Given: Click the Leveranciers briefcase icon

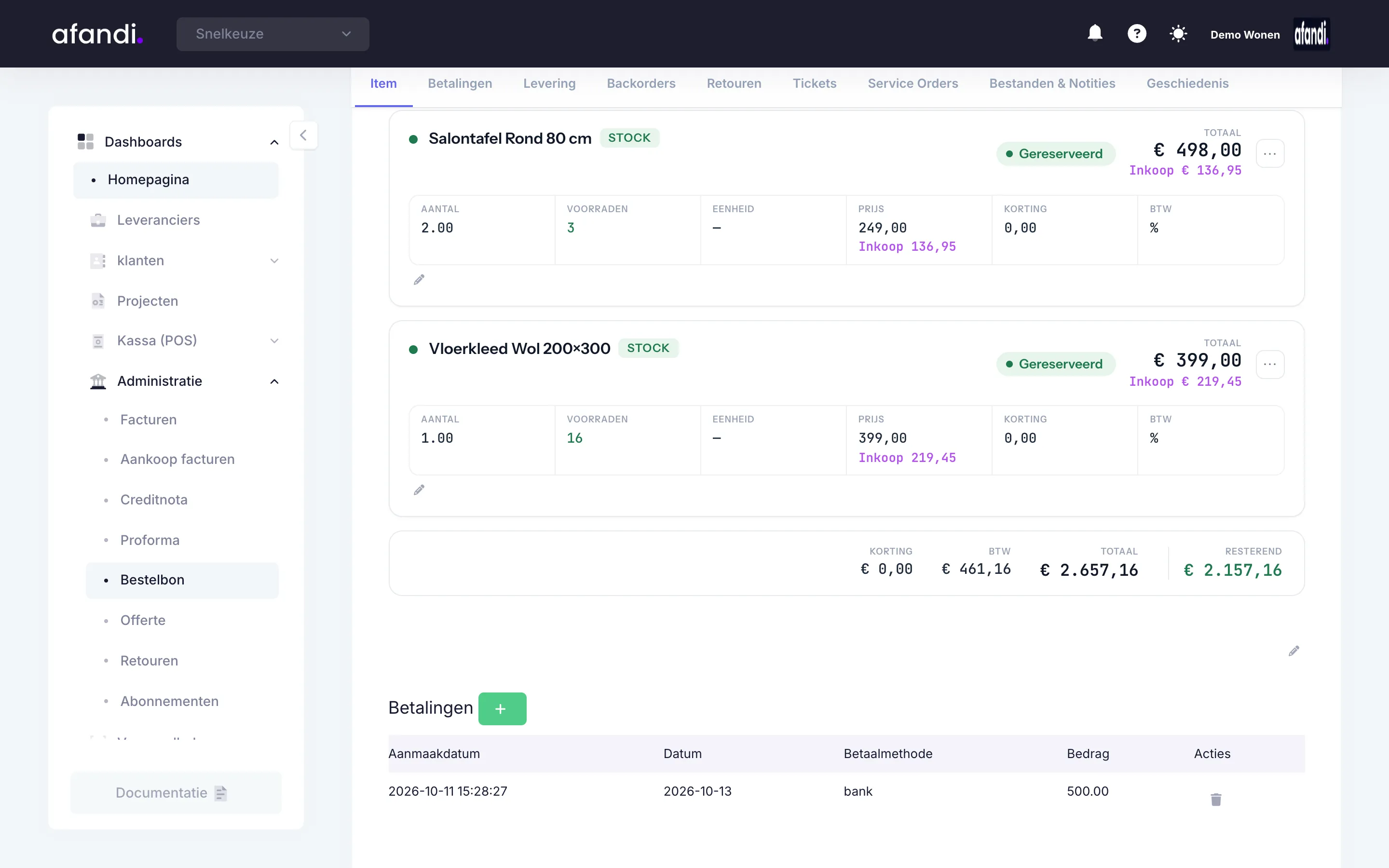Looking at the screenshot, I should [98, 220].
